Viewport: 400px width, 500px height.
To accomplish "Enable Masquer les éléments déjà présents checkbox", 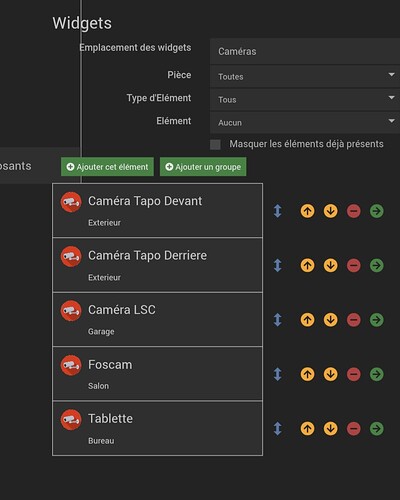I will [215, 144].
